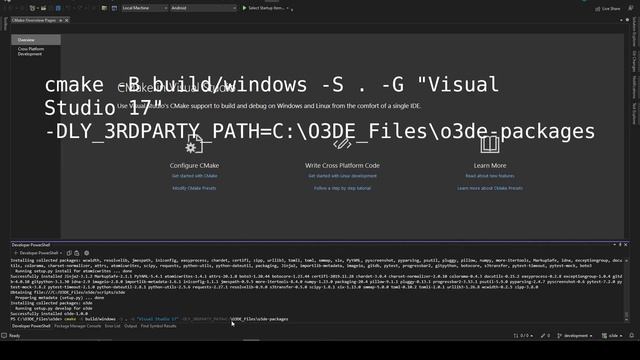Open Follow a step by step tutorial link

[x=342, y=188]
